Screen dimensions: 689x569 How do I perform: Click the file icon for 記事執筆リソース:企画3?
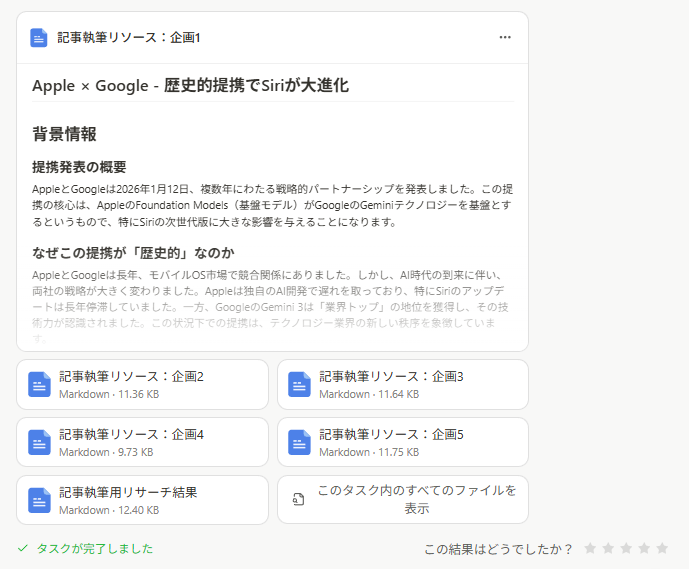coord(299,385)
